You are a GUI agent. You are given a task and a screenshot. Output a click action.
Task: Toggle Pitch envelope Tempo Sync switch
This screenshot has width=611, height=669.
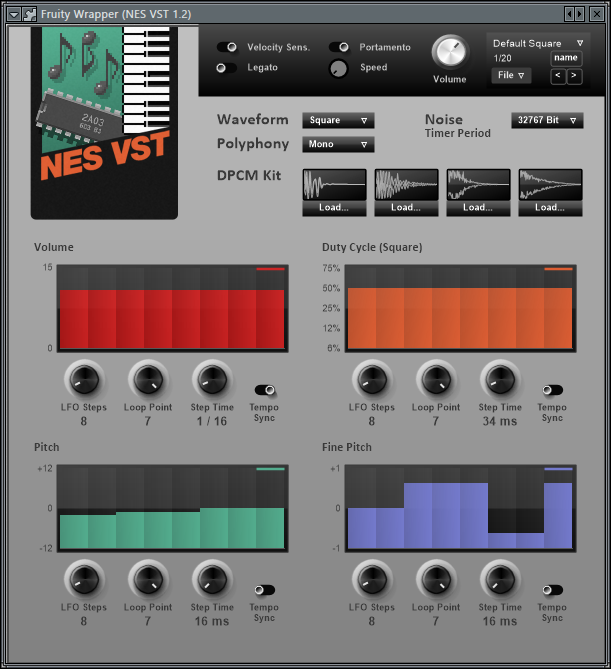pos(265,590)
